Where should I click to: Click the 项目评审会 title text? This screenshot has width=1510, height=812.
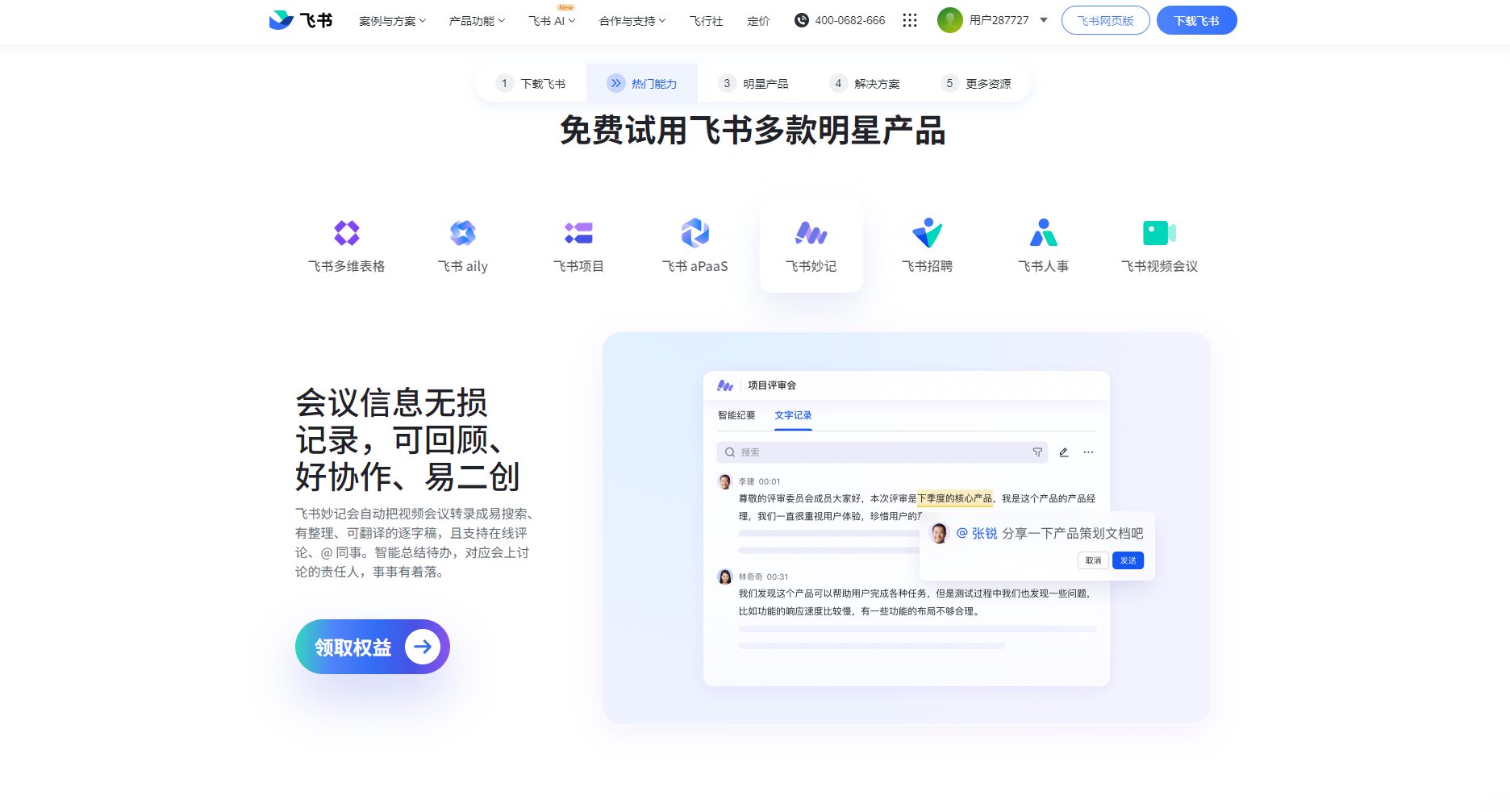[772, 385]
